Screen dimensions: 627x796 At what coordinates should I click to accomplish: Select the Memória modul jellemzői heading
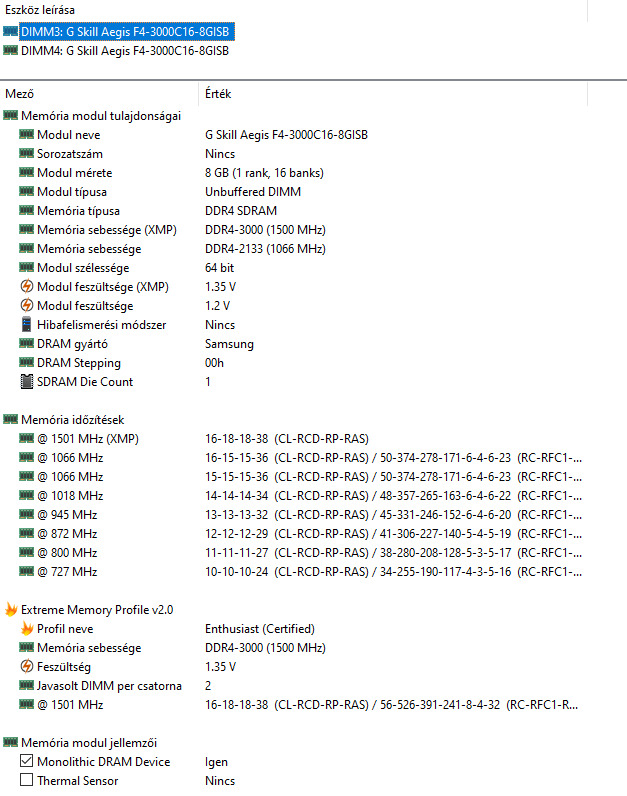tap(89, 743)
